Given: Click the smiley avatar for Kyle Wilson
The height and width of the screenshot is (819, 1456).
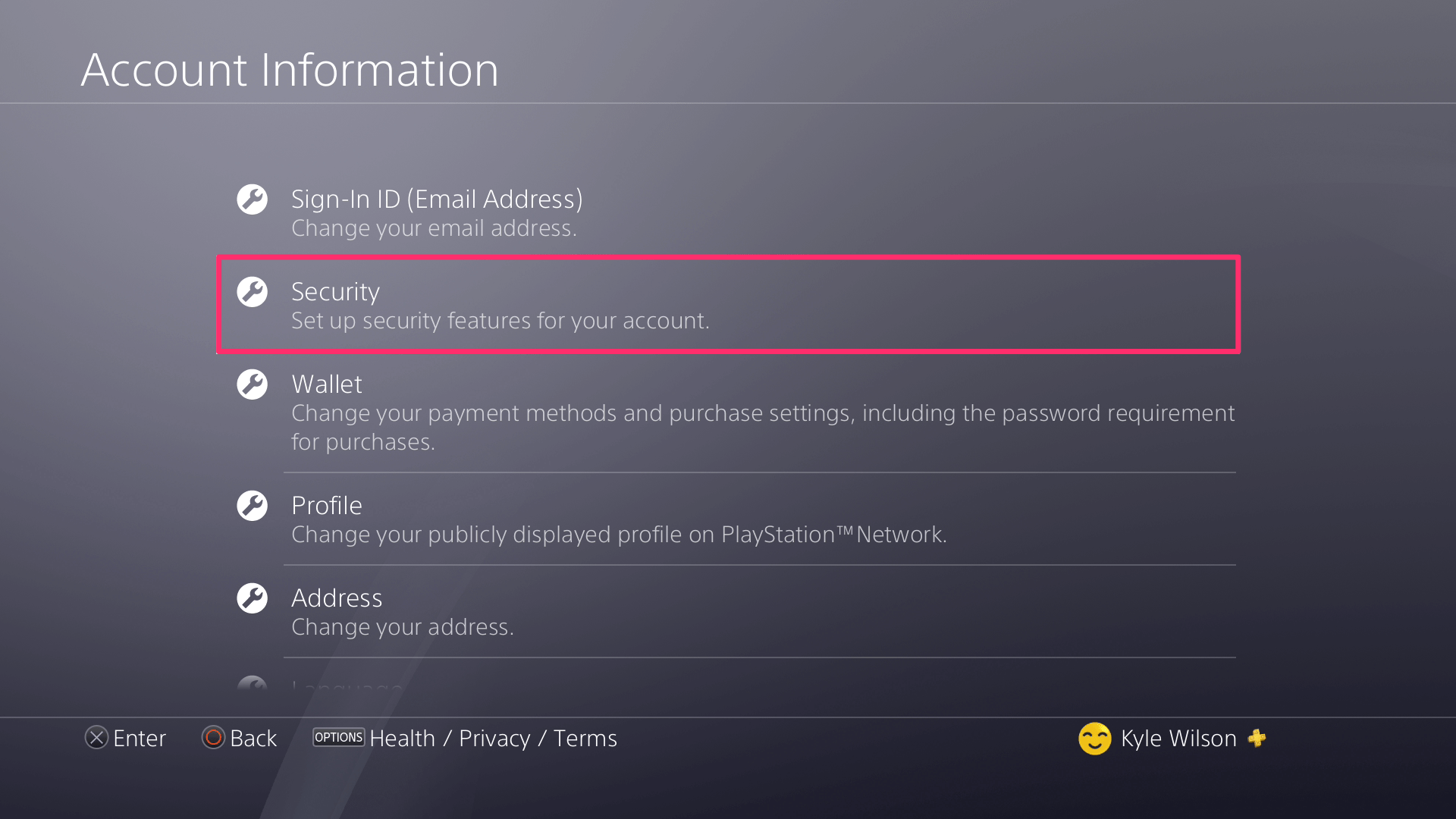Looking at the screenshot, I should 1094,738.
